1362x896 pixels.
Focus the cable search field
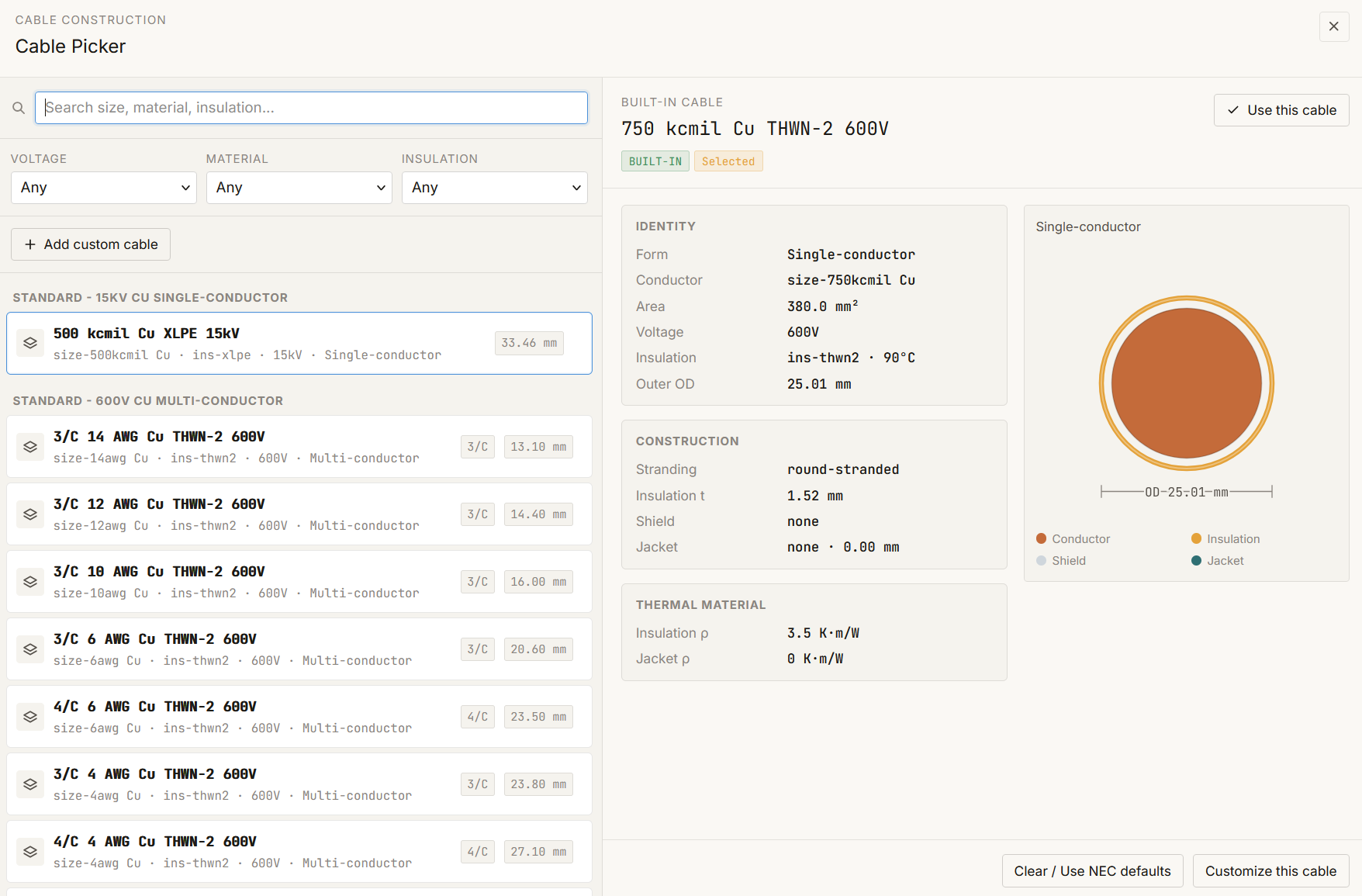(x=311, y=108)
